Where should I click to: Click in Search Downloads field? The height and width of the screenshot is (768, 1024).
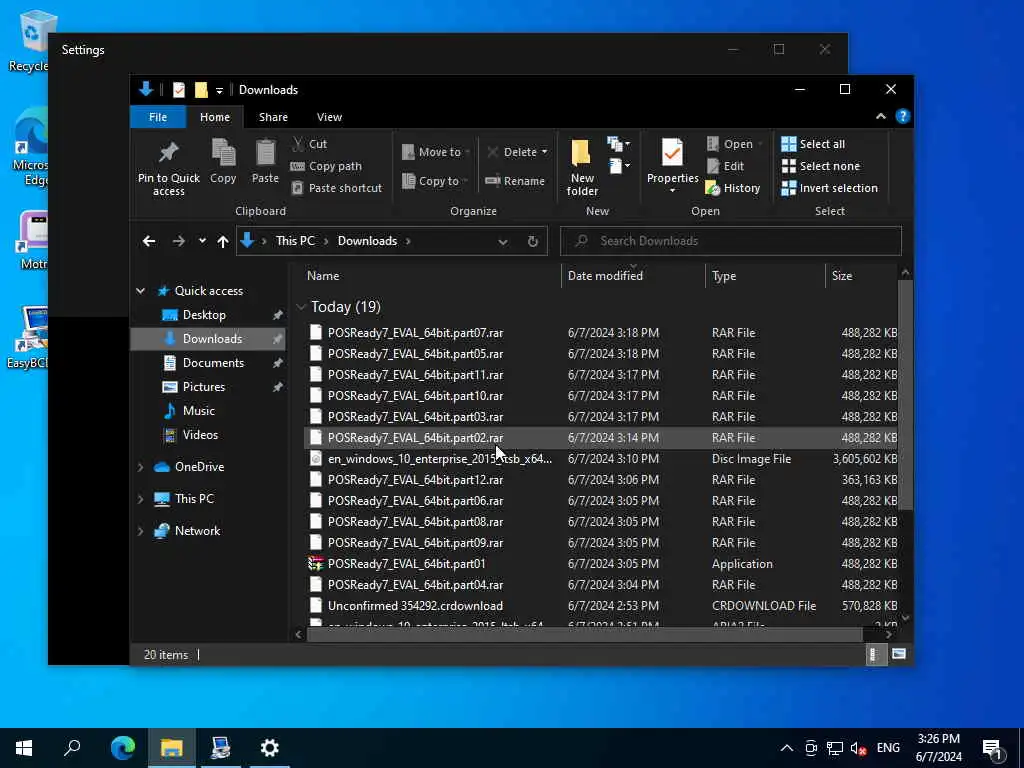point(731,241)
